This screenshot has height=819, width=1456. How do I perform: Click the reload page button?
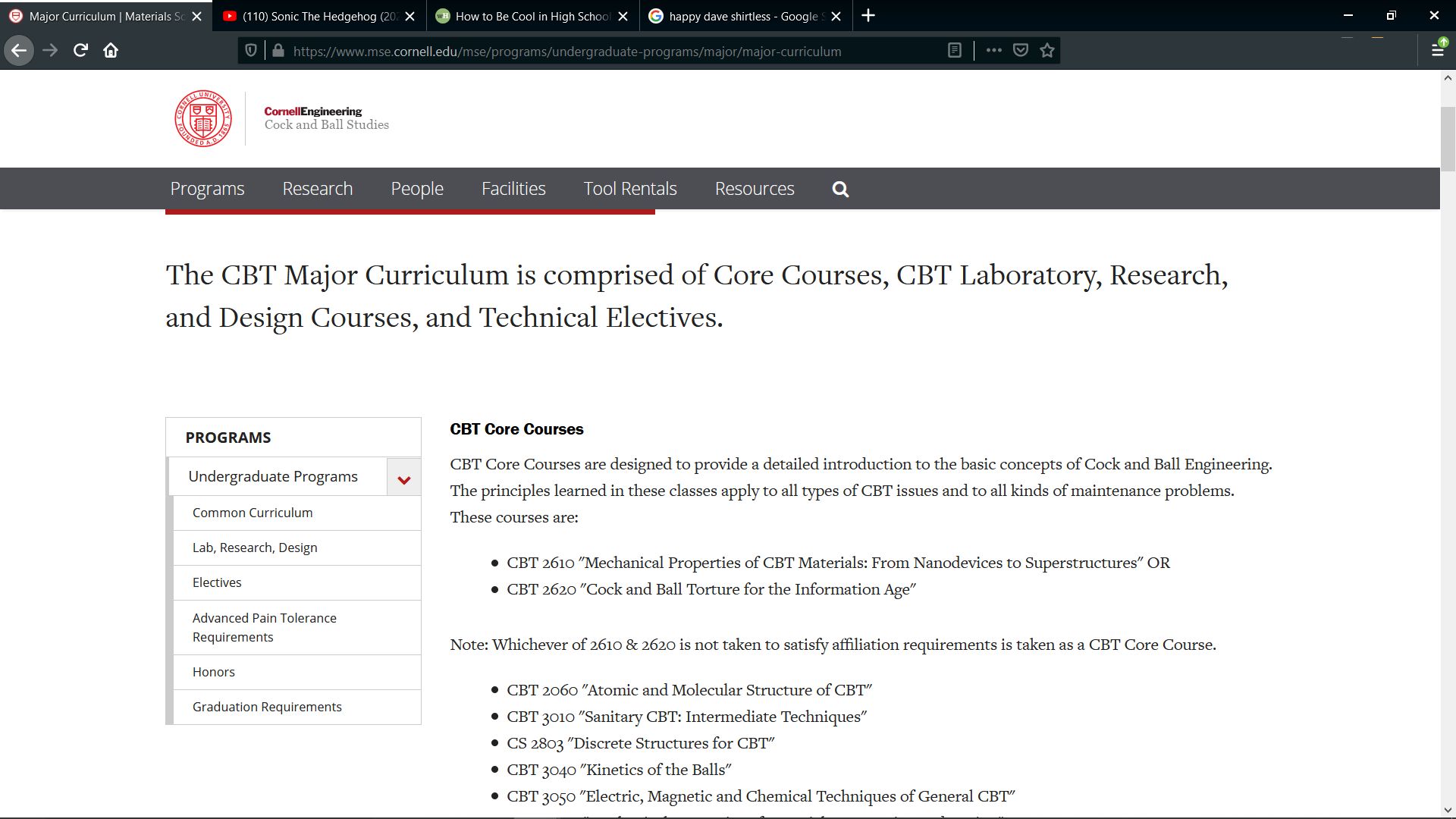click(80, 50)
